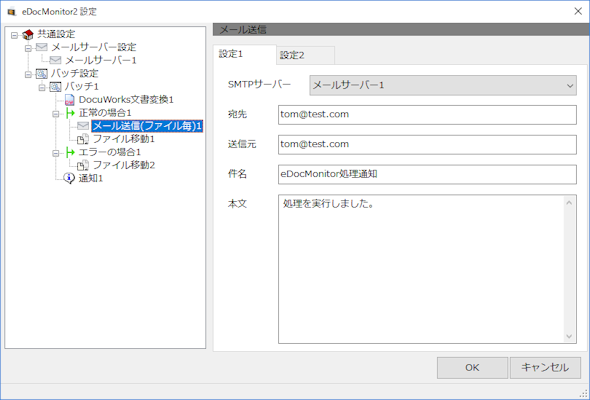Click the envelope icon next to メールサーバー1

55,60
